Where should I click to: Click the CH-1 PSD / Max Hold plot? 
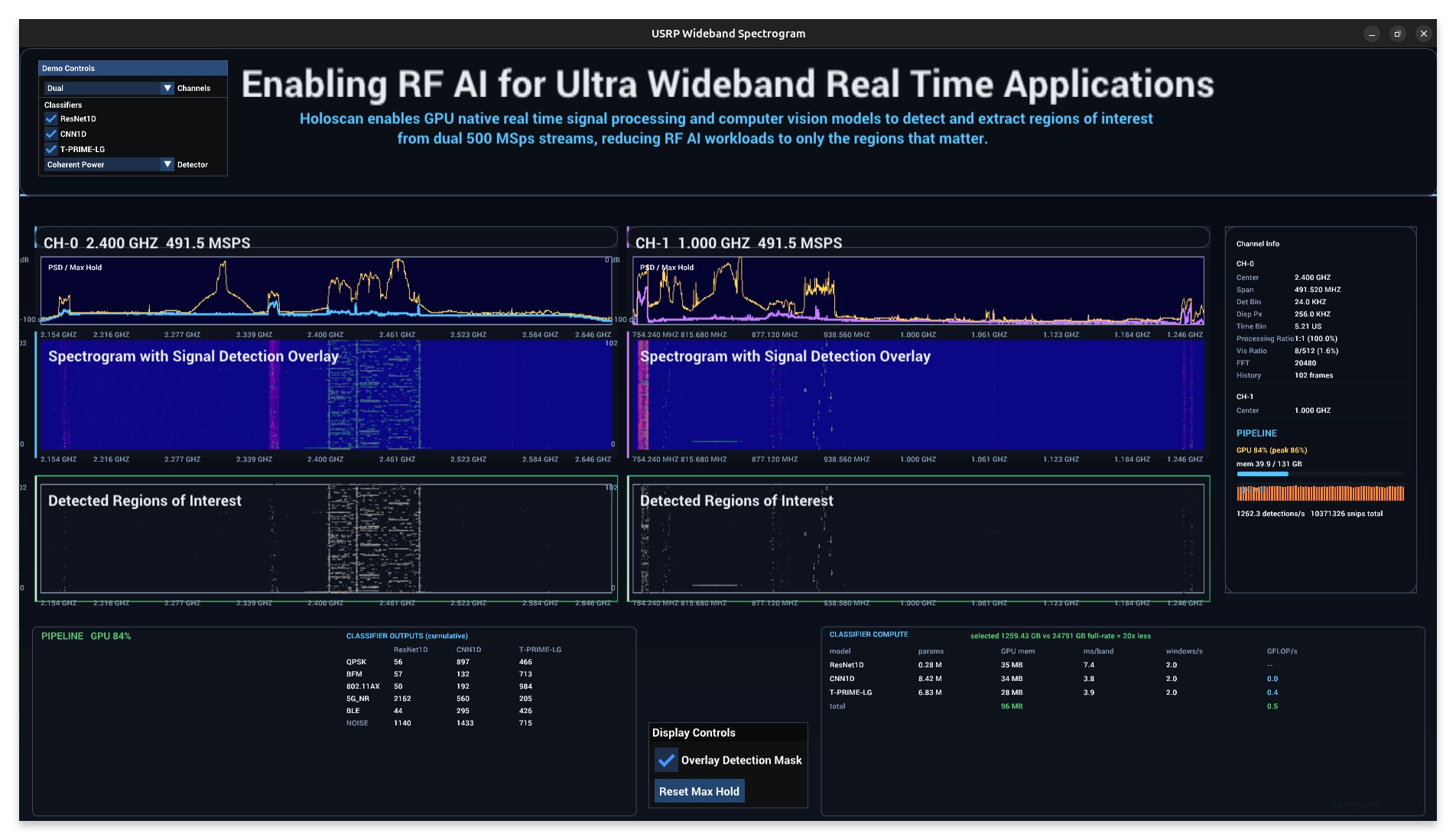click(x=918, y=290)
